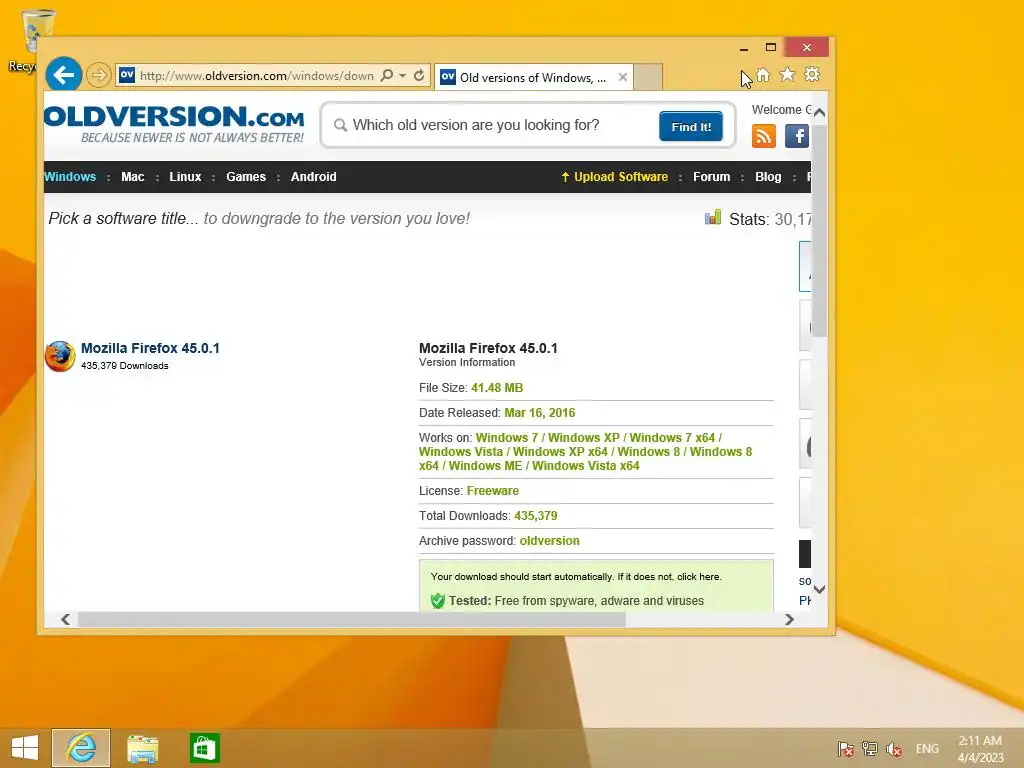Screen dimensions: 1024x768
Task: Close the Old versions of Windows tab
Action: coord(623,77)
